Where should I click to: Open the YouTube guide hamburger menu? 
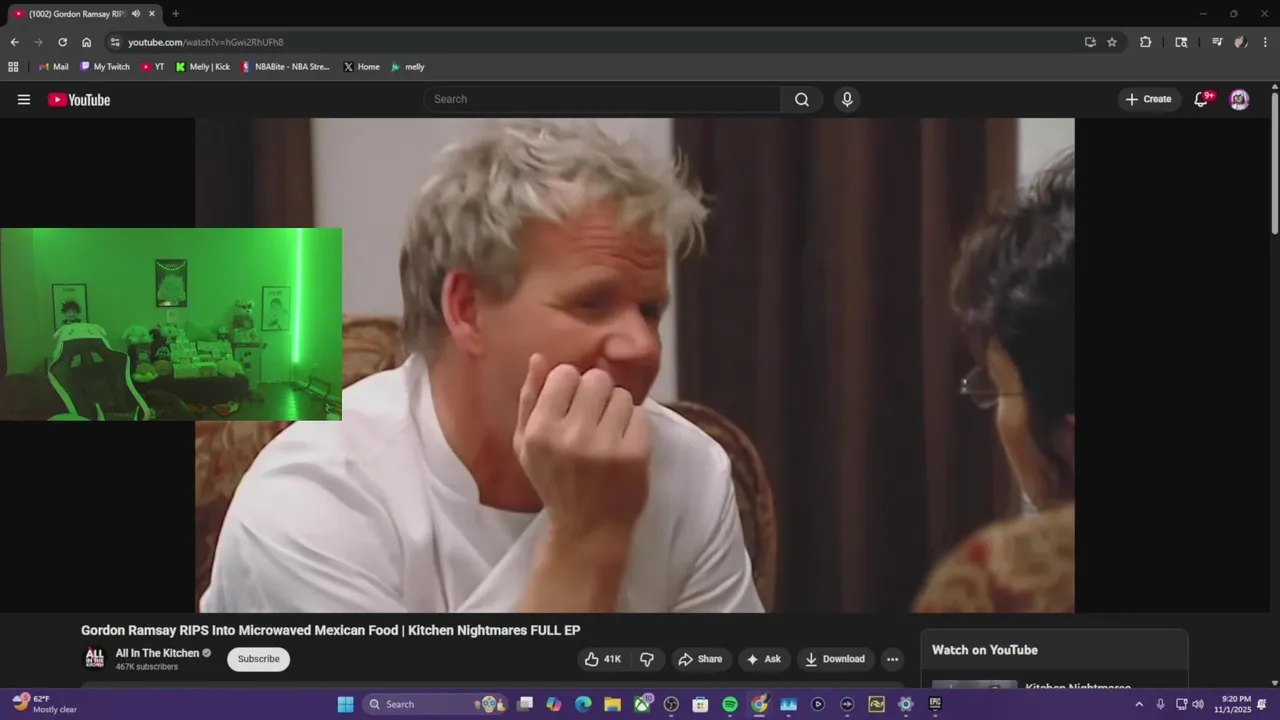point(24,99)
